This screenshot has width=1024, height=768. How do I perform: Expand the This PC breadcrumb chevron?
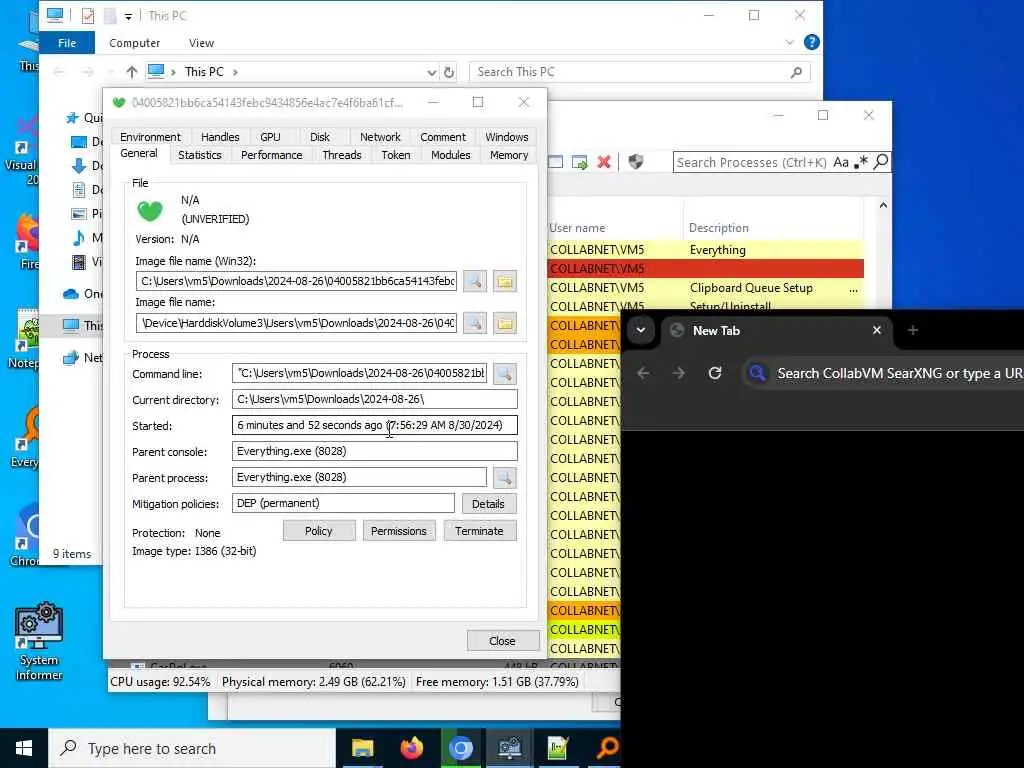235,72
